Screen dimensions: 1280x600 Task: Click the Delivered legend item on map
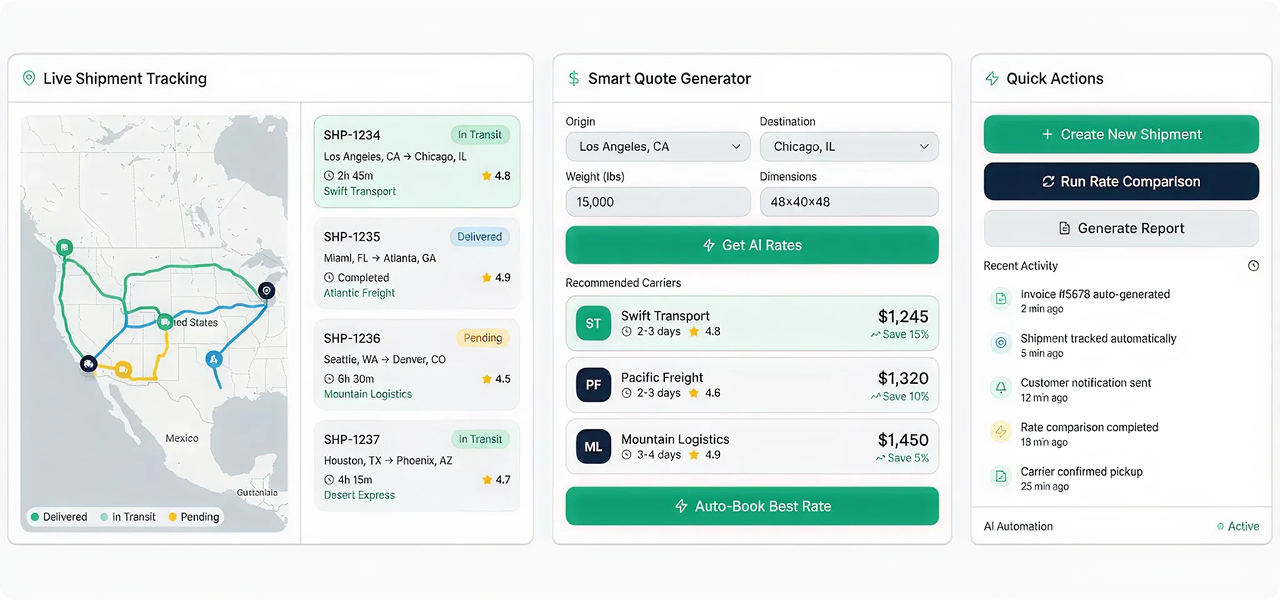coord(59,517)
